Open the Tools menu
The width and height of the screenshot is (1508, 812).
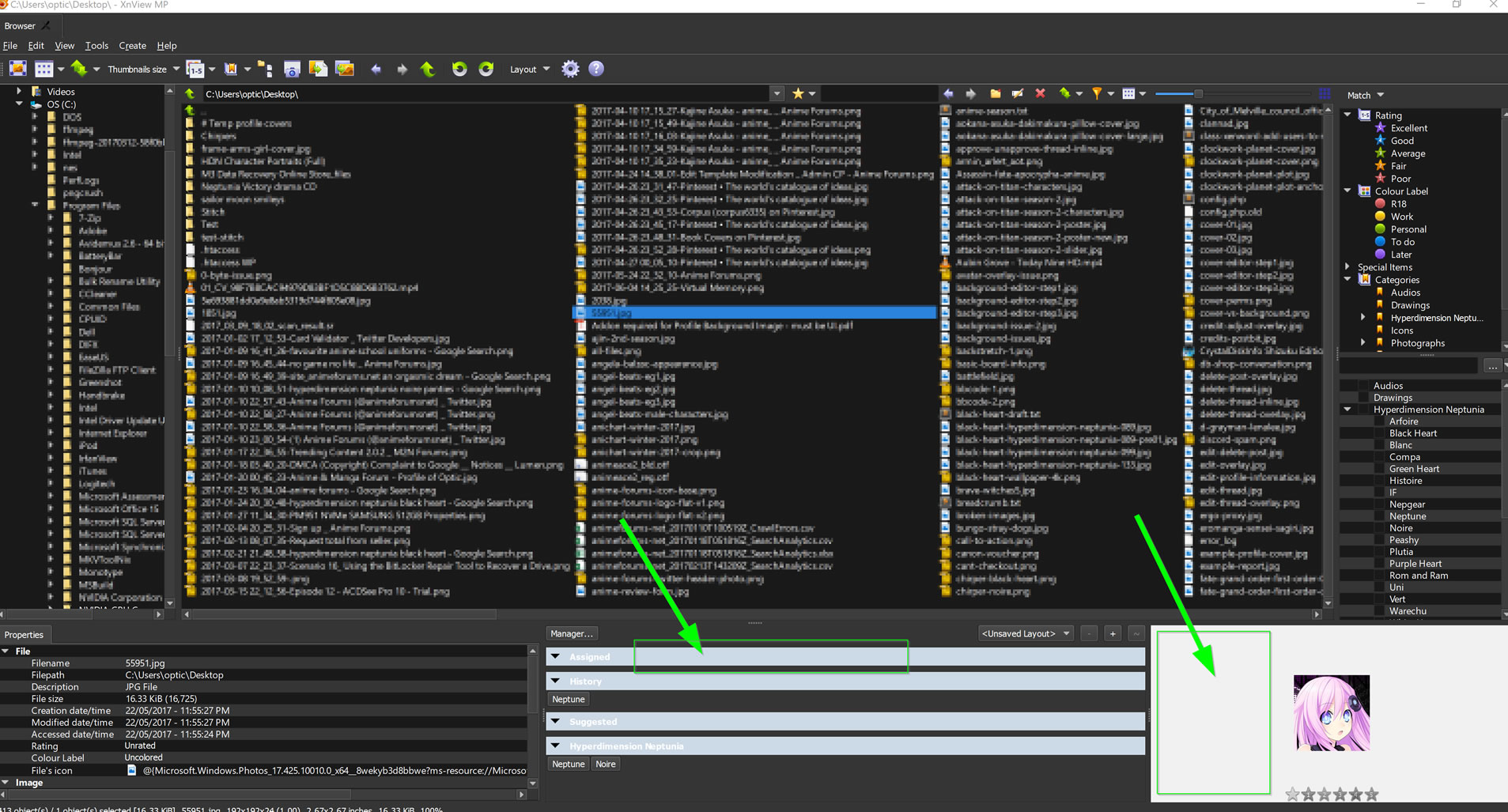pyautogui.click(x=96, y=46)
